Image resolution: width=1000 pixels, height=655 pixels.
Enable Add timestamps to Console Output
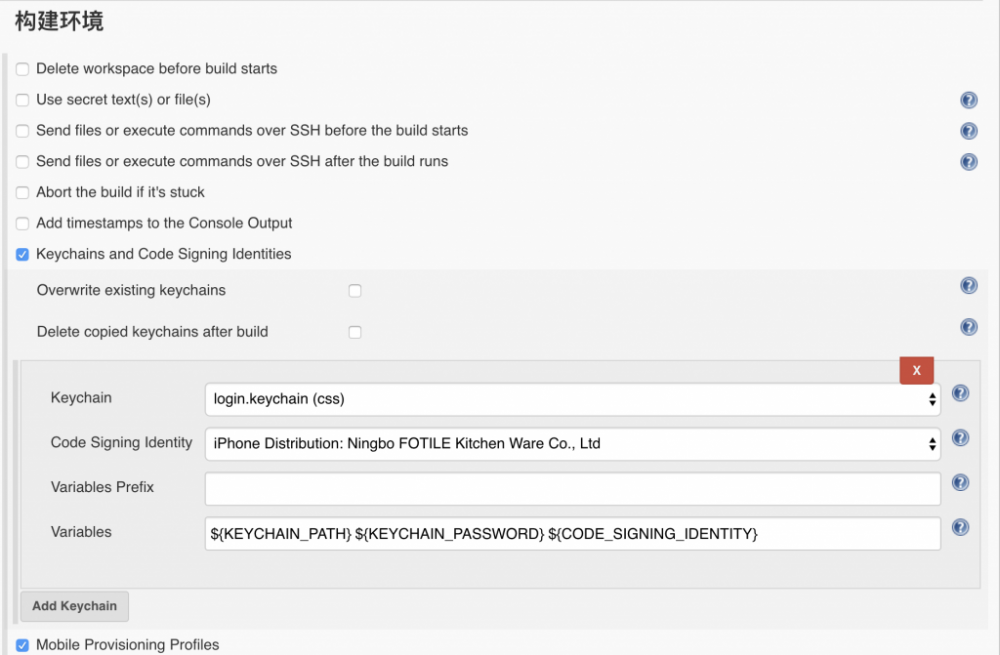pos(23,224)
